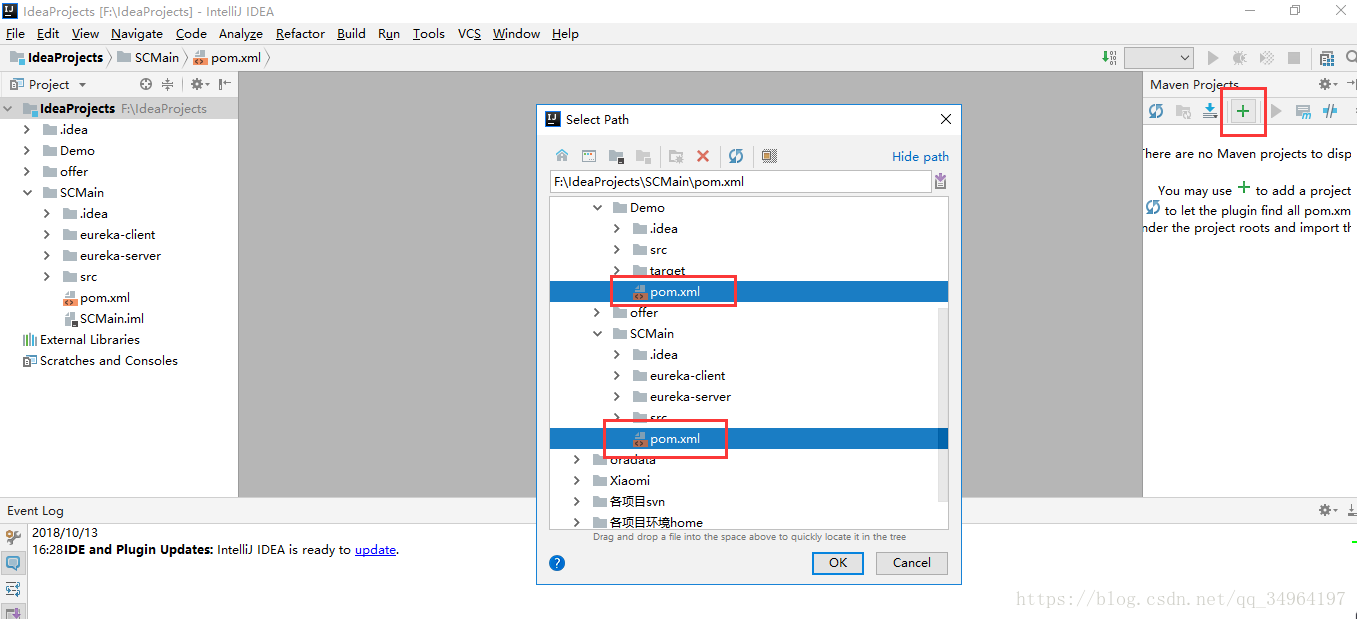Open Project Structure from main toolbar

pos(1327,58)
